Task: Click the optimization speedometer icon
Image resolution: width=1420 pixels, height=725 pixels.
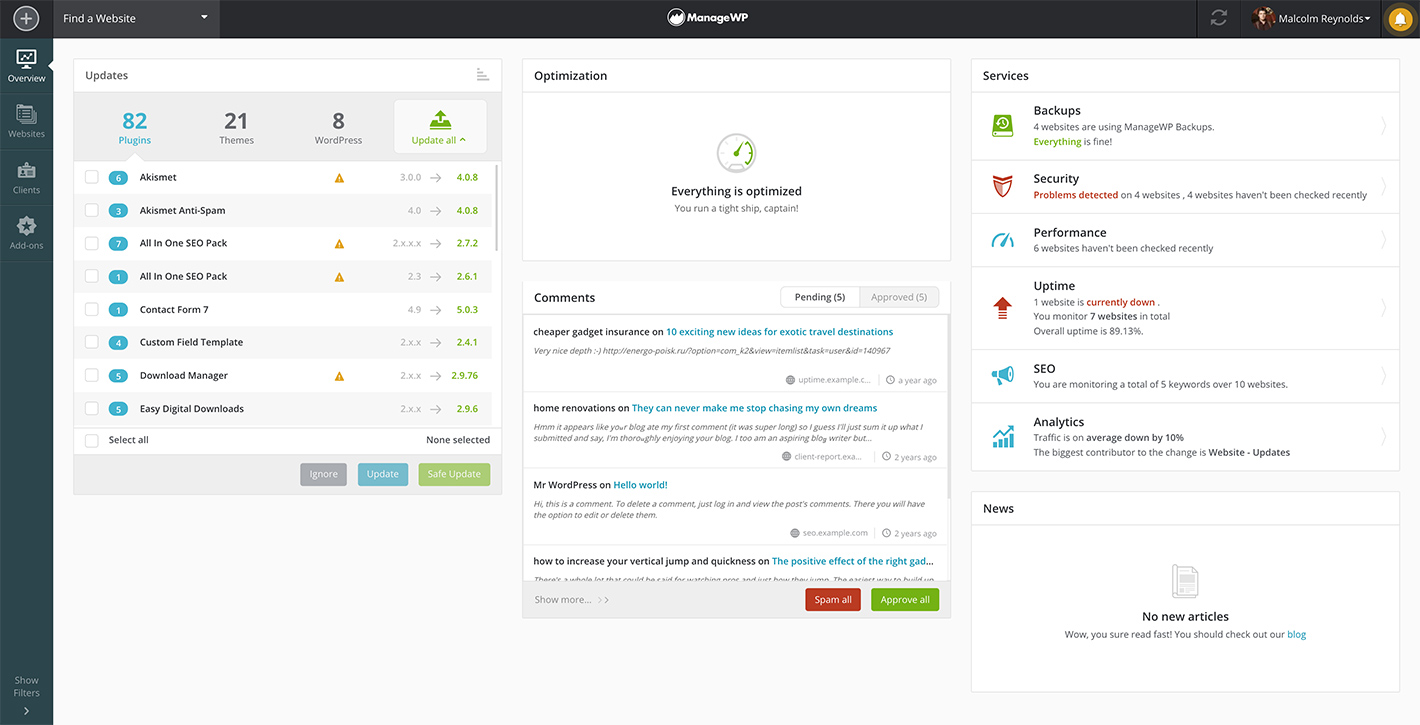Action: point(736,153)
